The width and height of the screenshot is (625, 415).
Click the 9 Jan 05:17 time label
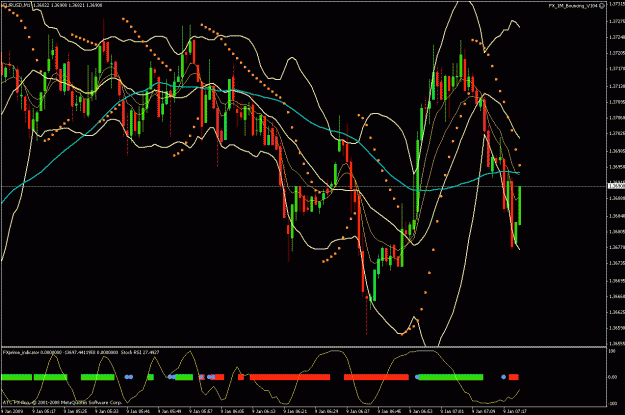coord(43,411)
